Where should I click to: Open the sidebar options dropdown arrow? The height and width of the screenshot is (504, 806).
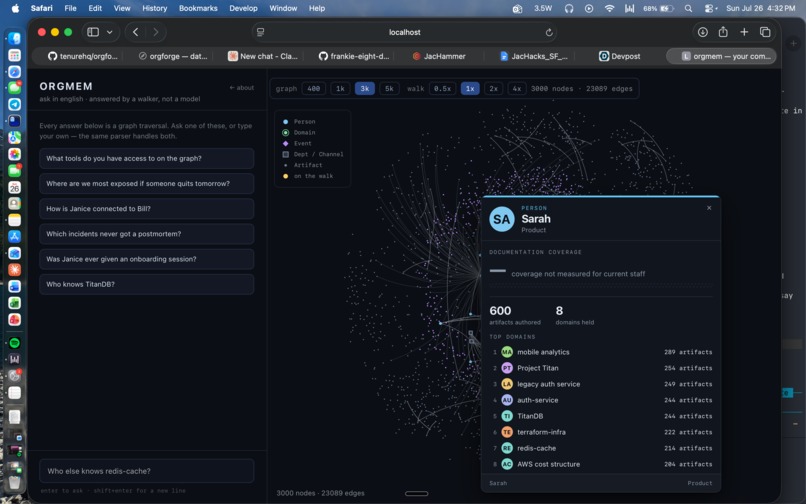[x=109, y=32]
